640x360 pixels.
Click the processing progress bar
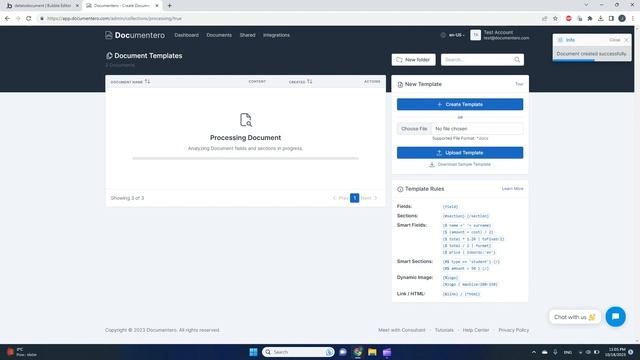pos(245,158)
